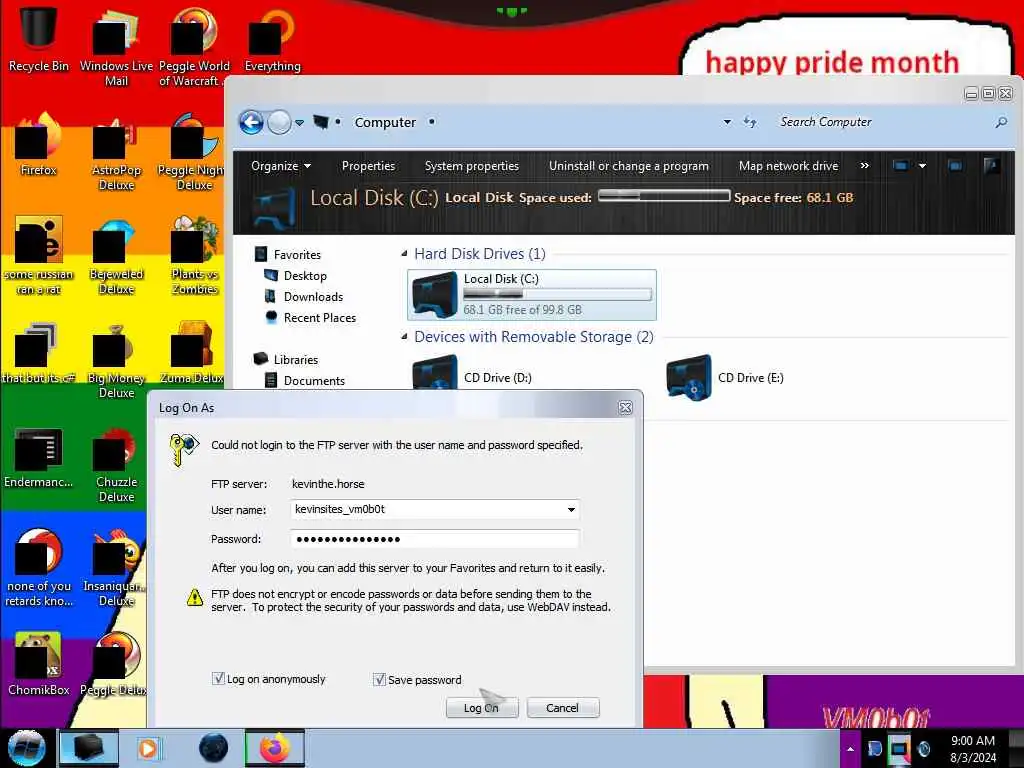This screenshot has height=768, width=1024.
Task: Click Uninstall or change a program
Action: point(628,166)
